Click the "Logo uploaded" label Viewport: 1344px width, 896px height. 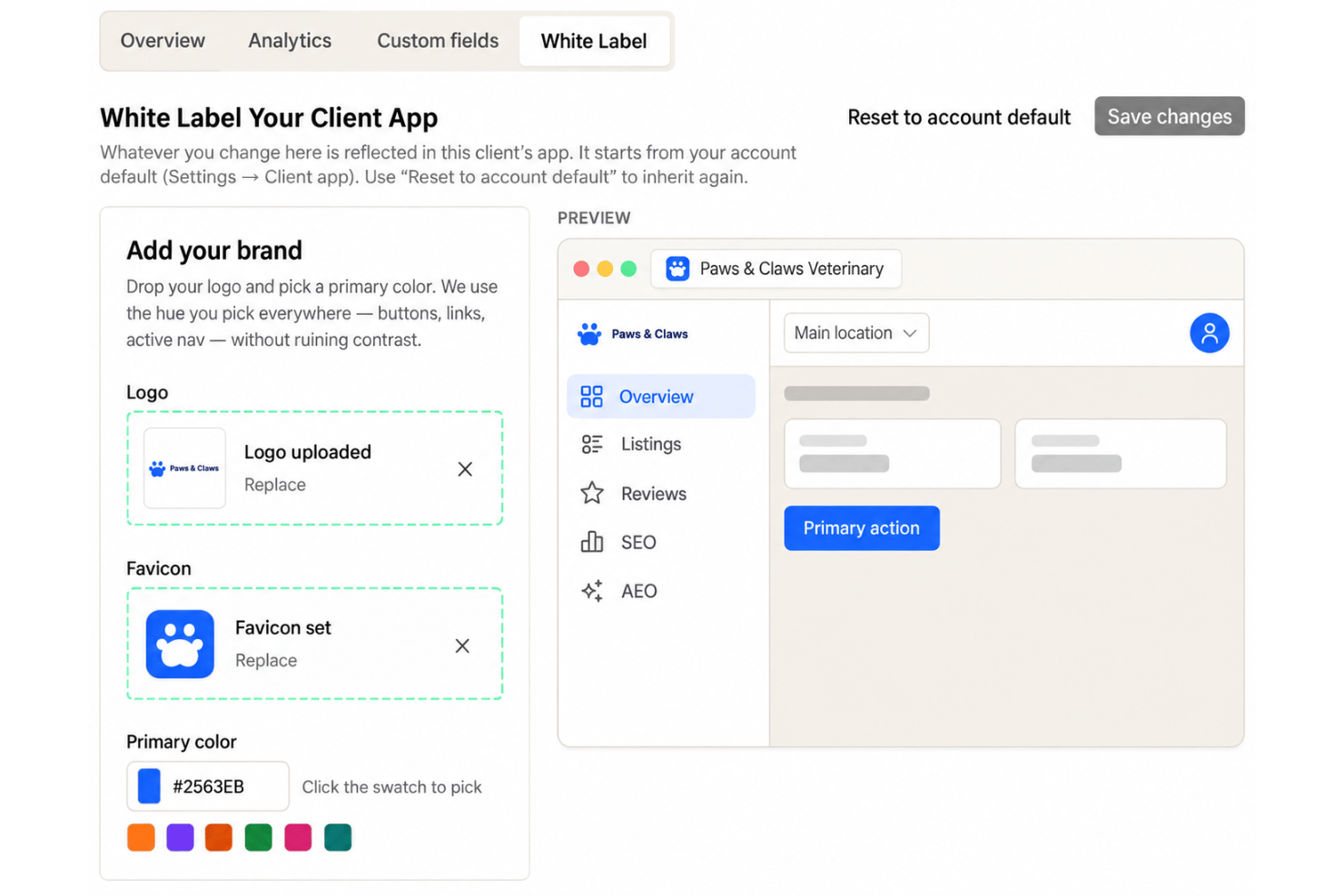click(308, 452)
